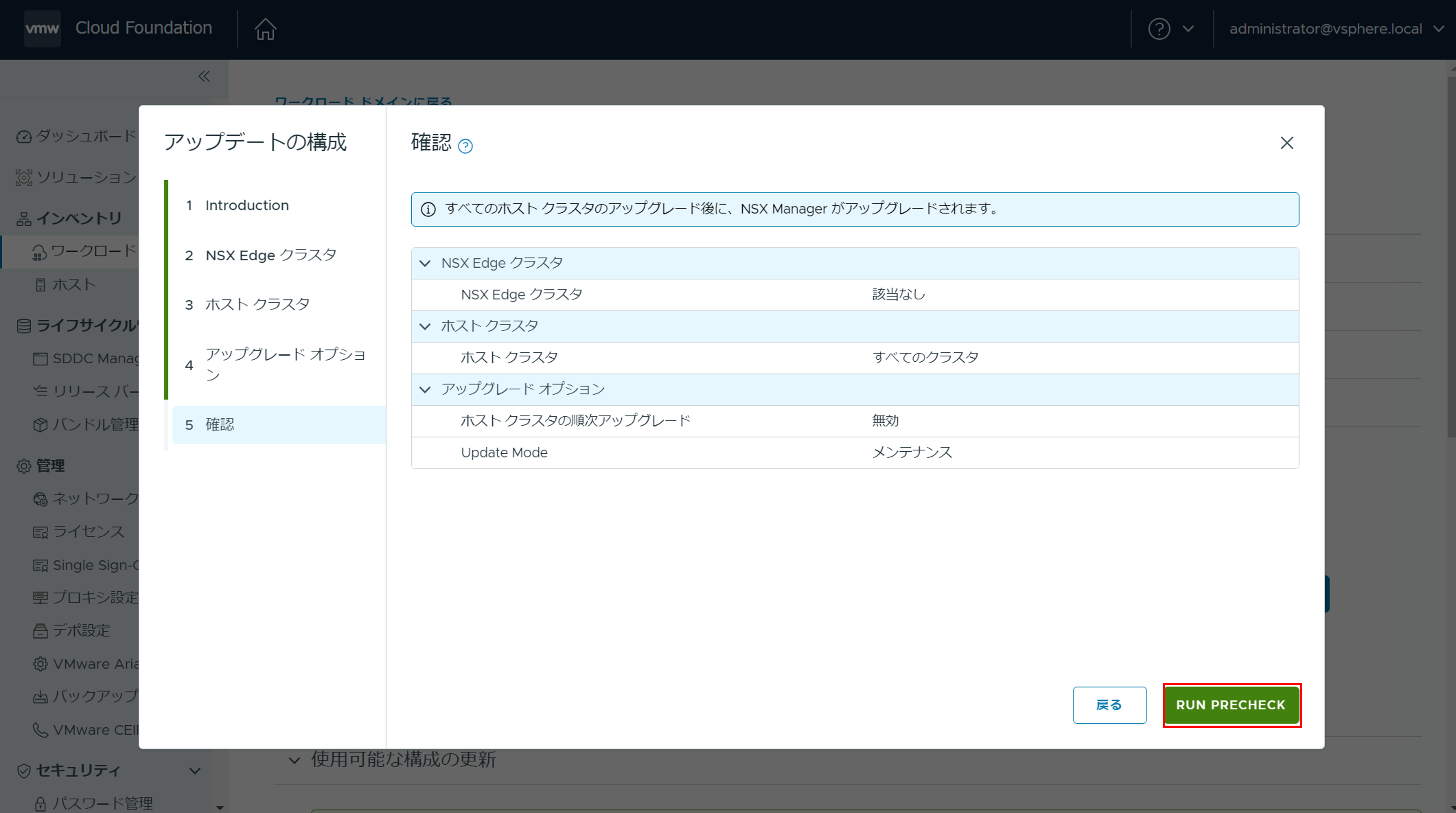Click sidebar scroll down arrow
The width and height of the screenshot is (1456, 813).
pyautogui.click(x=220, y=807)
